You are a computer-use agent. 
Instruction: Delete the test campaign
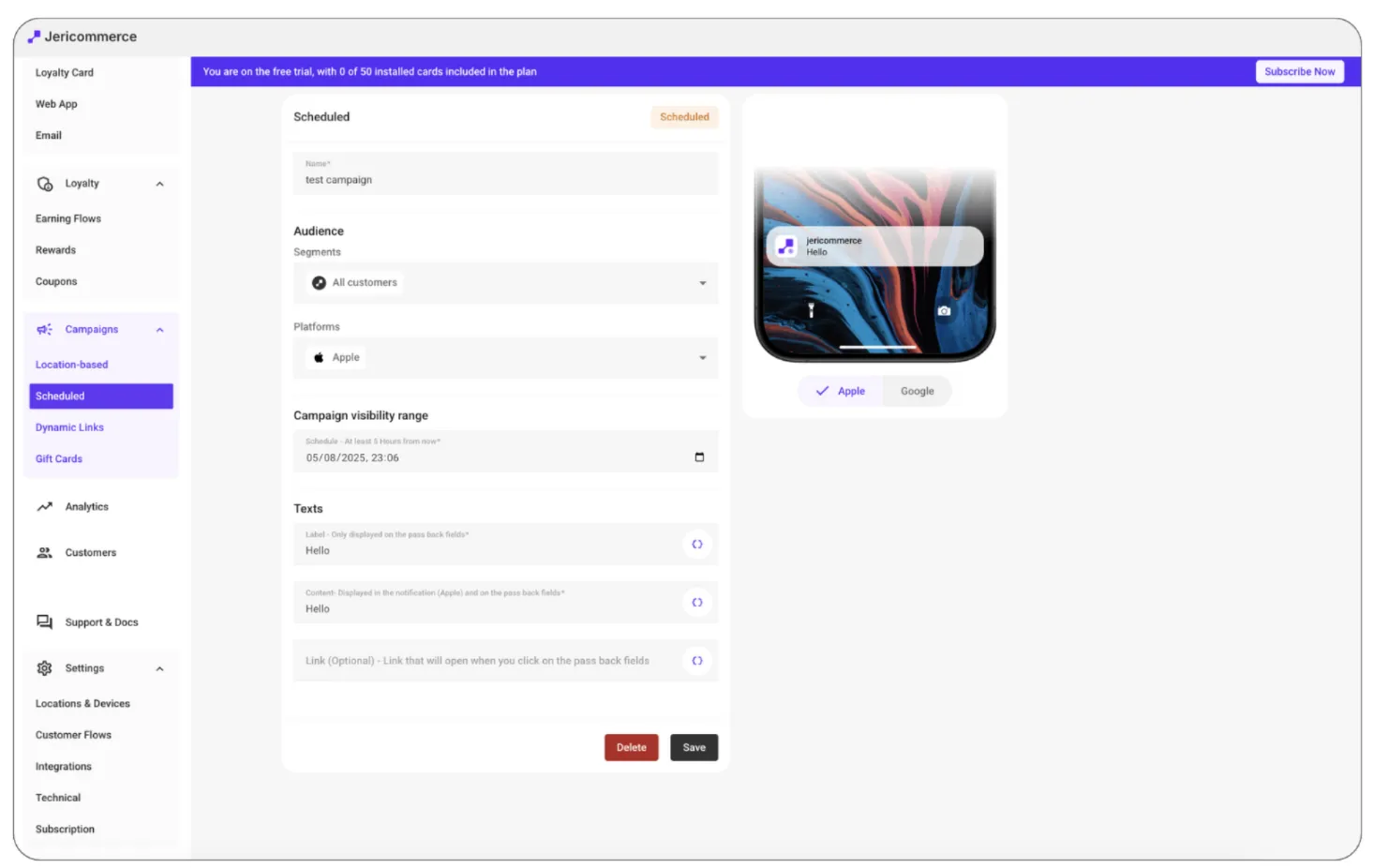pyautogui.click(x=631, y=748)
